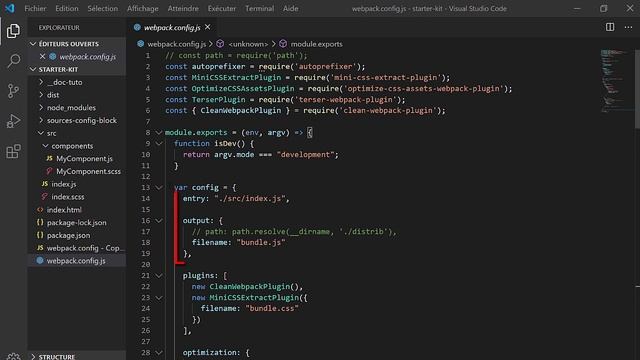Image resolution: width=640 pixels, height=360 pixels.
Task: Open MyComponent.js file
Action: point(77,158)
